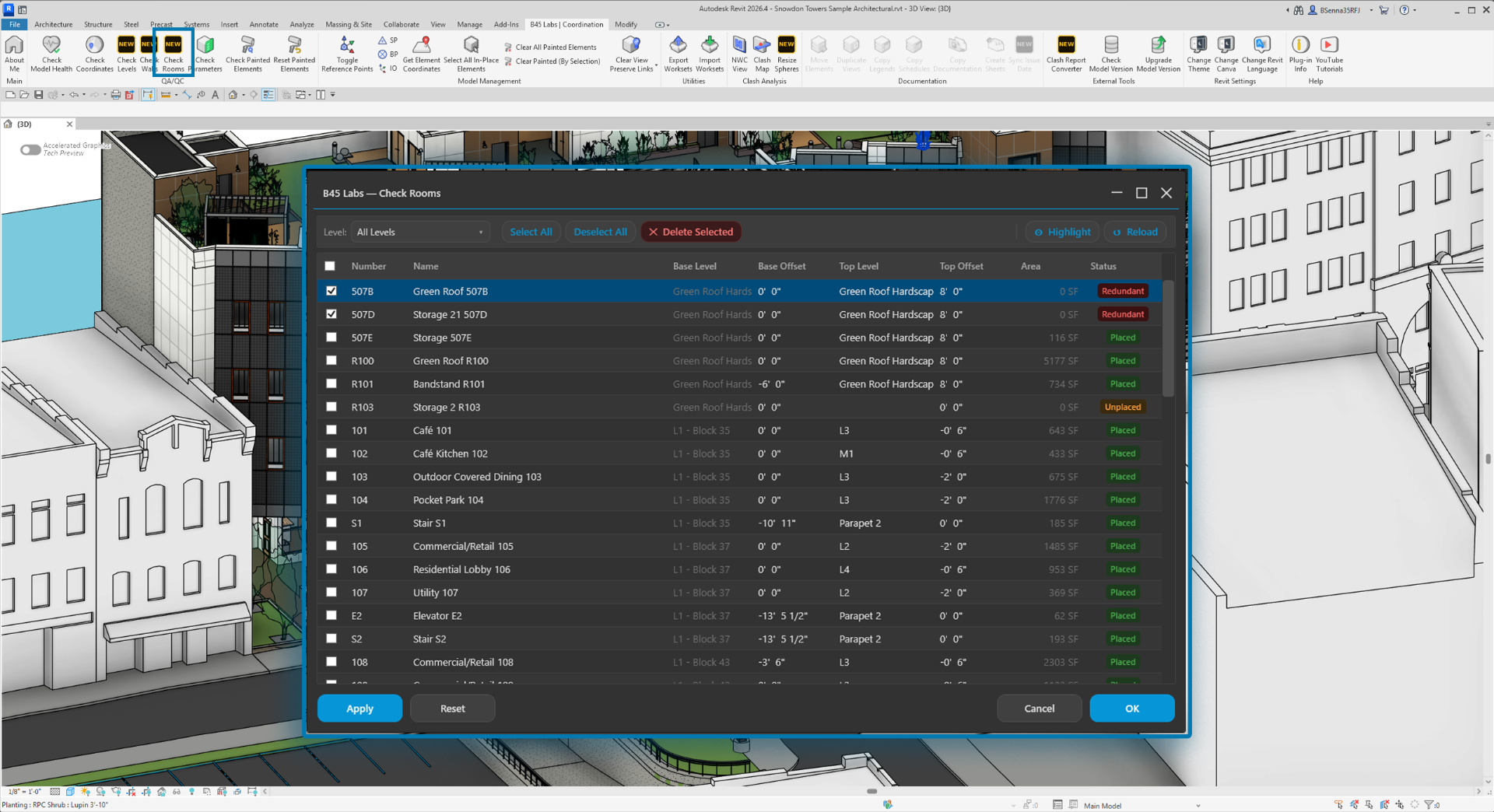This screenshot has height=812, width=1494.
Task: Launch the Check Coordinates tool
Action: click(x=95, y=54)
